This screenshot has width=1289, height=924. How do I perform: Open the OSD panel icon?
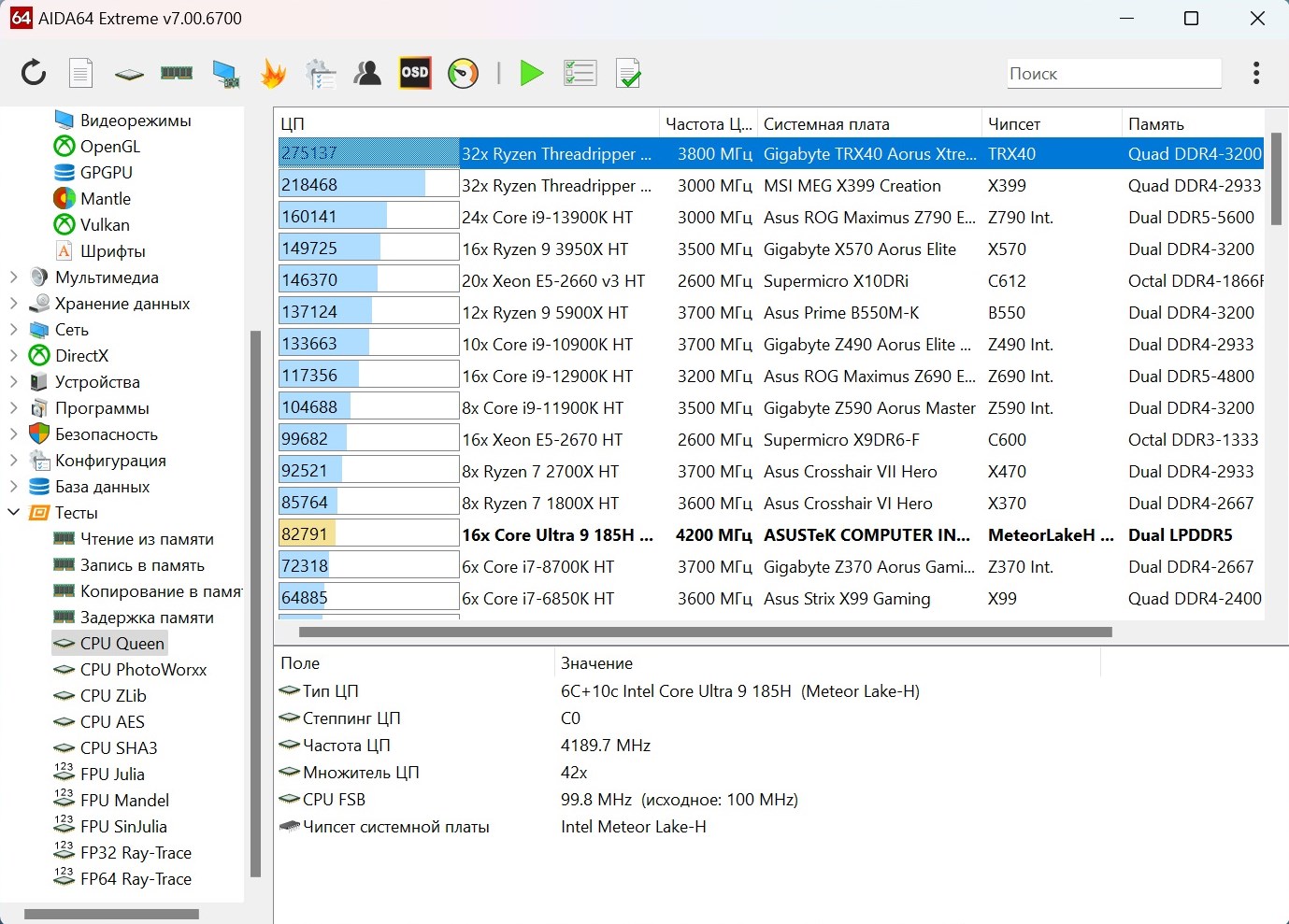click(415, 73)
